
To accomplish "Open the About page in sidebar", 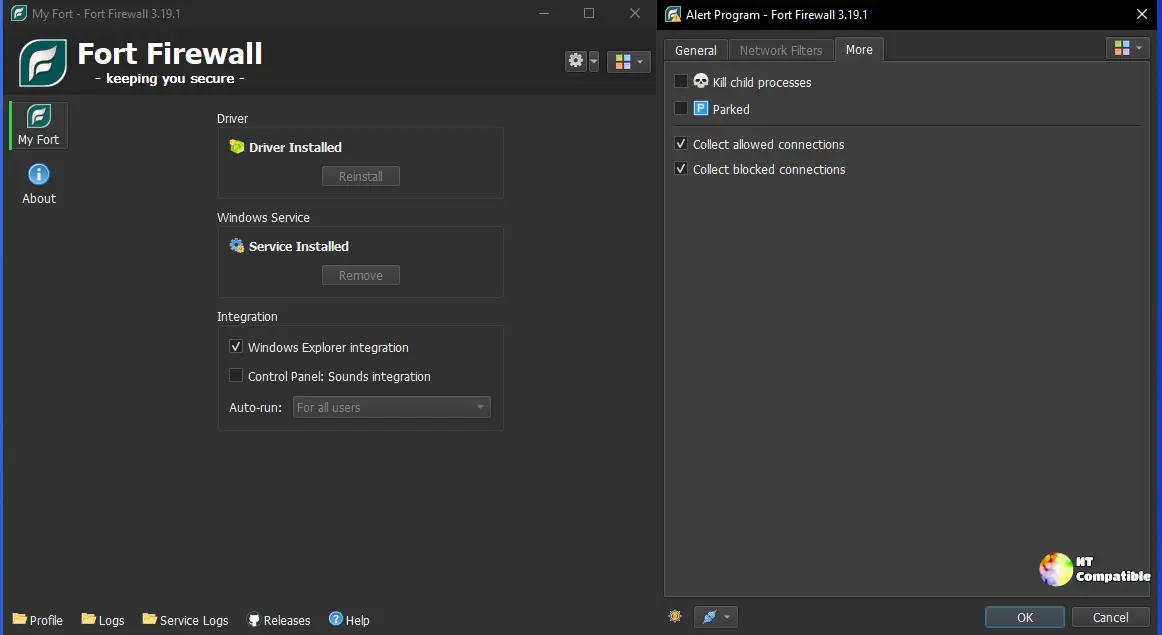I will [x=39, y=184].
